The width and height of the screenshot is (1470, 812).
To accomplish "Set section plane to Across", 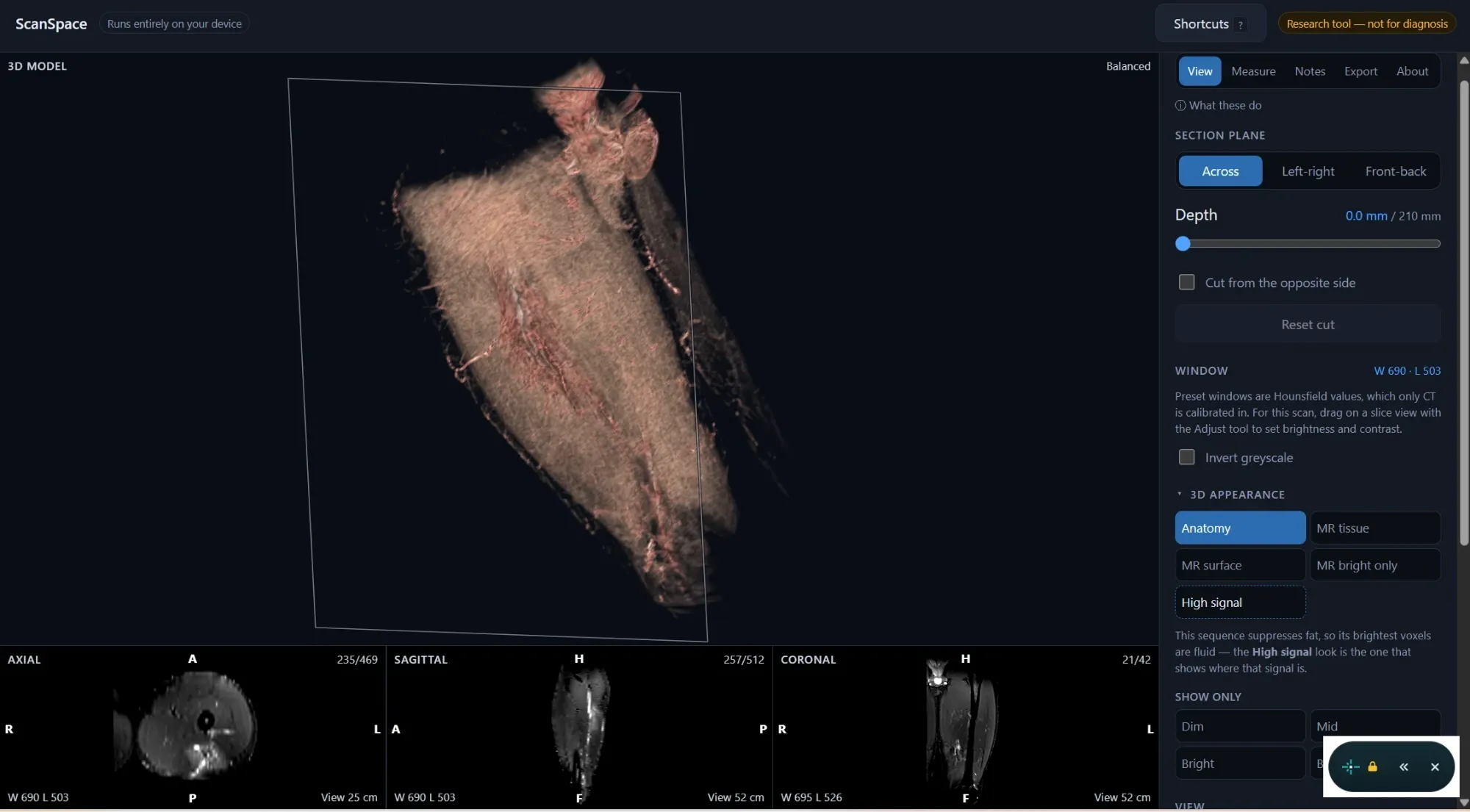I will [1220, 171].
